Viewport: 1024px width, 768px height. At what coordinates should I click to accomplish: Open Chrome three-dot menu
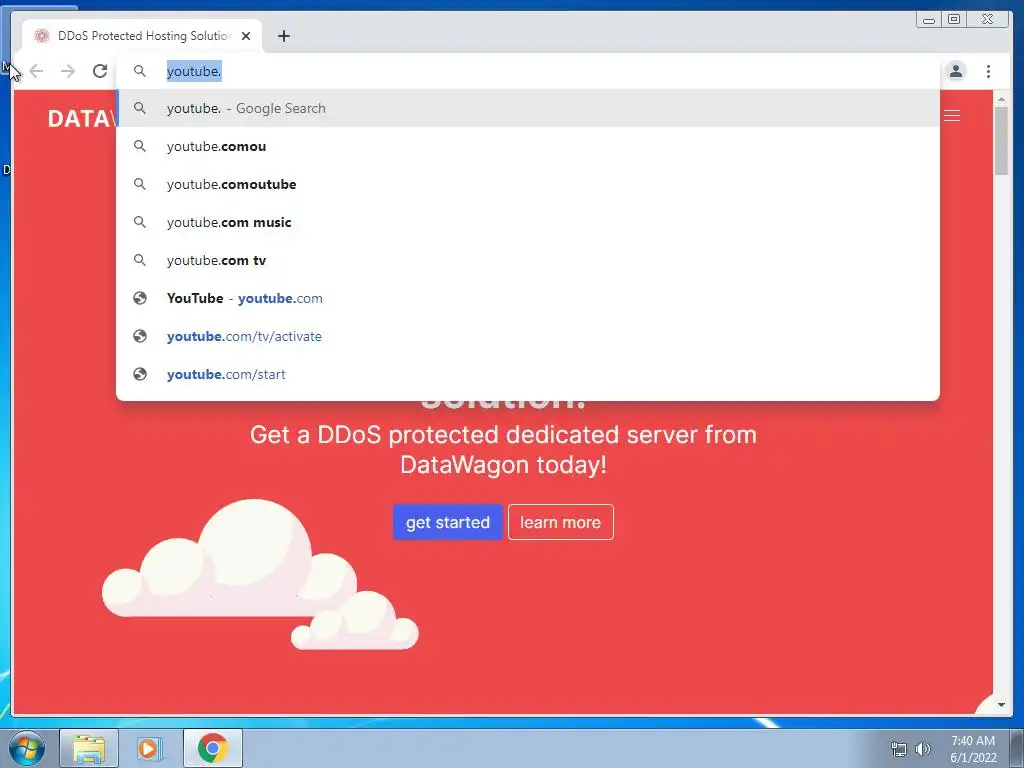pos(988,71)
